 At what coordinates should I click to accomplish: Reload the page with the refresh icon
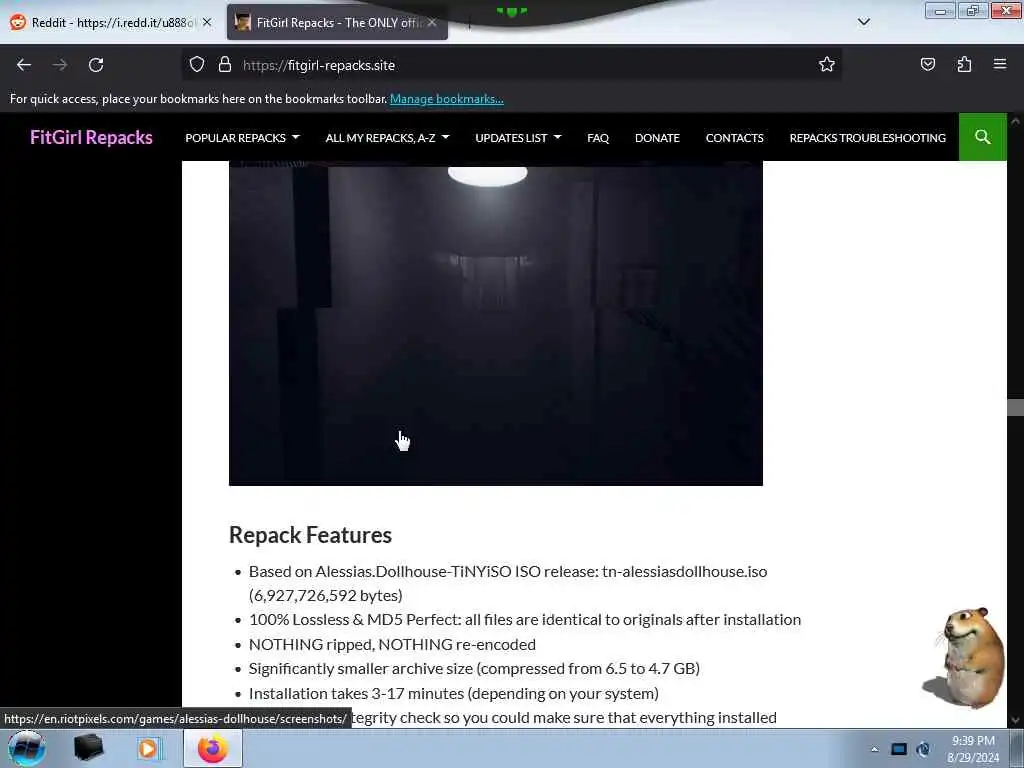(96, 65)
